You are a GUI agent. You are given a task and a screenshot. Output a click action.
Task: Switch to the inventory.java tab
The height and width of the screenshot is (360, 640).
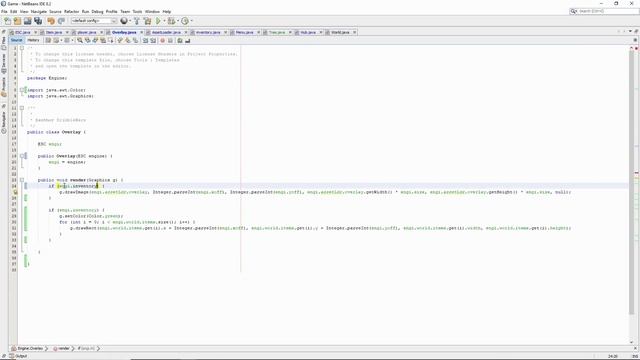point(208,32)
